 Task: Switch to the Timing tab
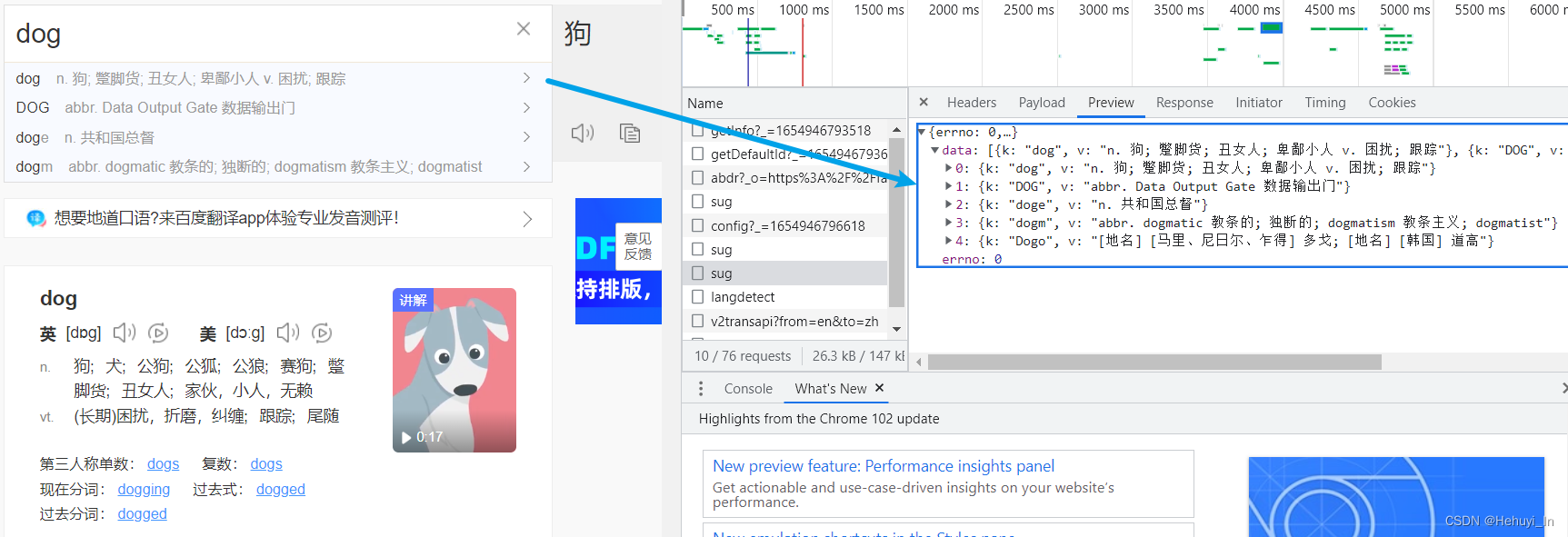[1325, 103]
